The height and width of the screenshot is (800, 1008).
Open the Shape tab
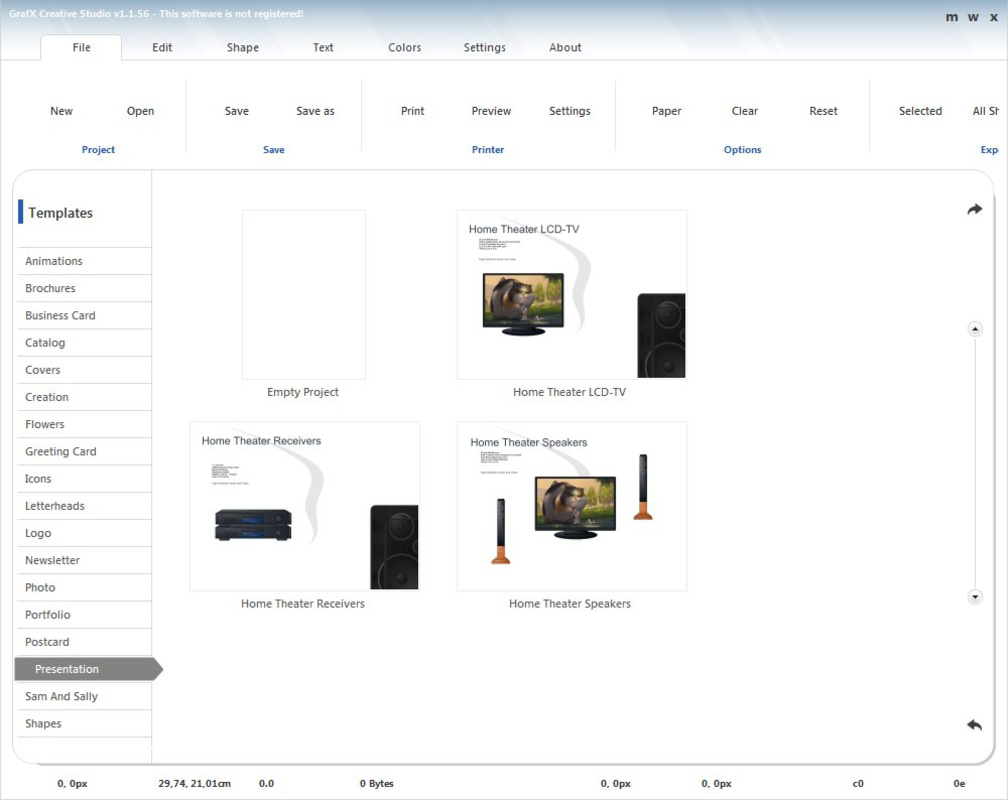click(242, 48)
